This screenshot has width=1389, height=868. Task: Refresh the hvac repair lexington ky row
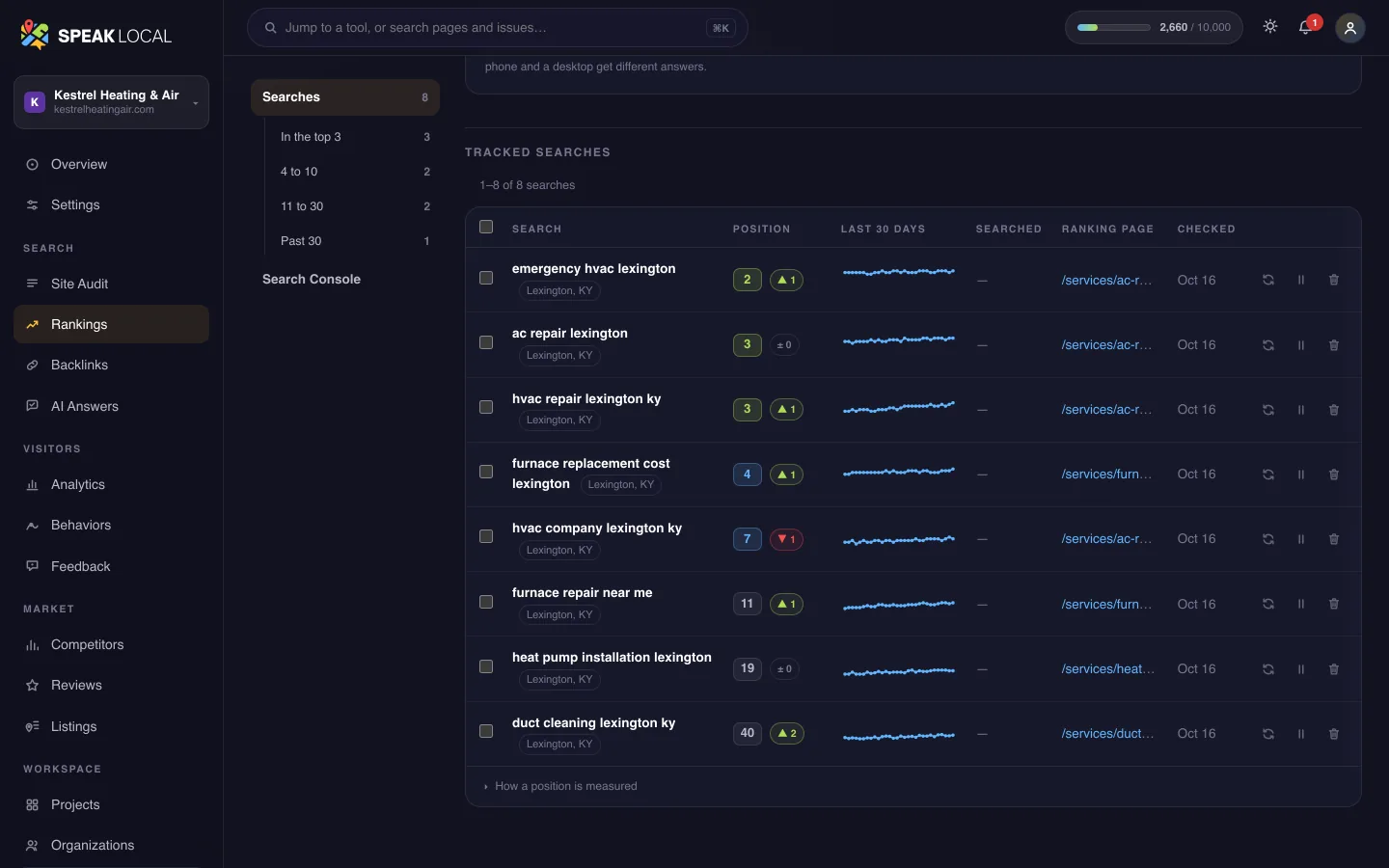[1268, 409]
